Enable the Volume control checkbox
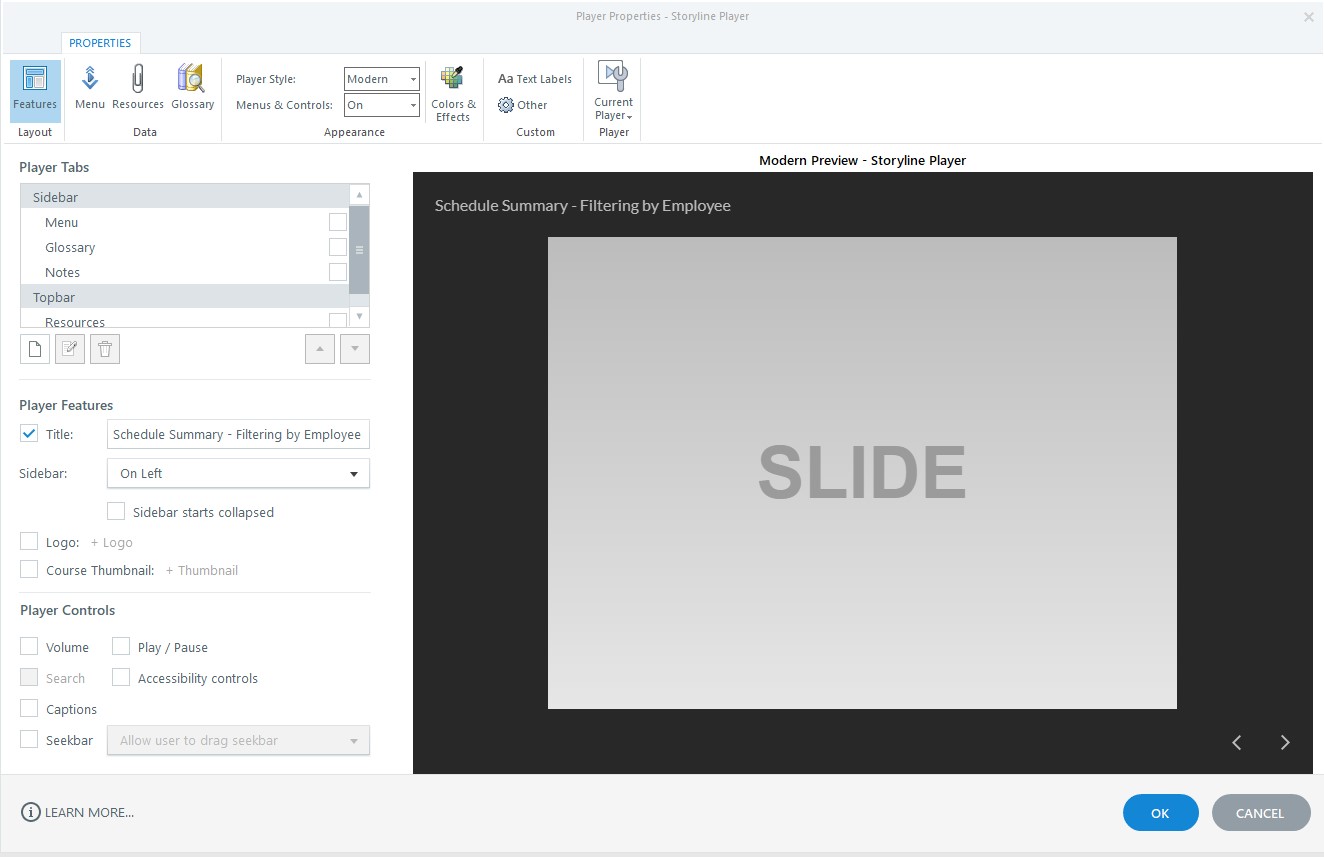1324x857 pixels. [30, 647]
